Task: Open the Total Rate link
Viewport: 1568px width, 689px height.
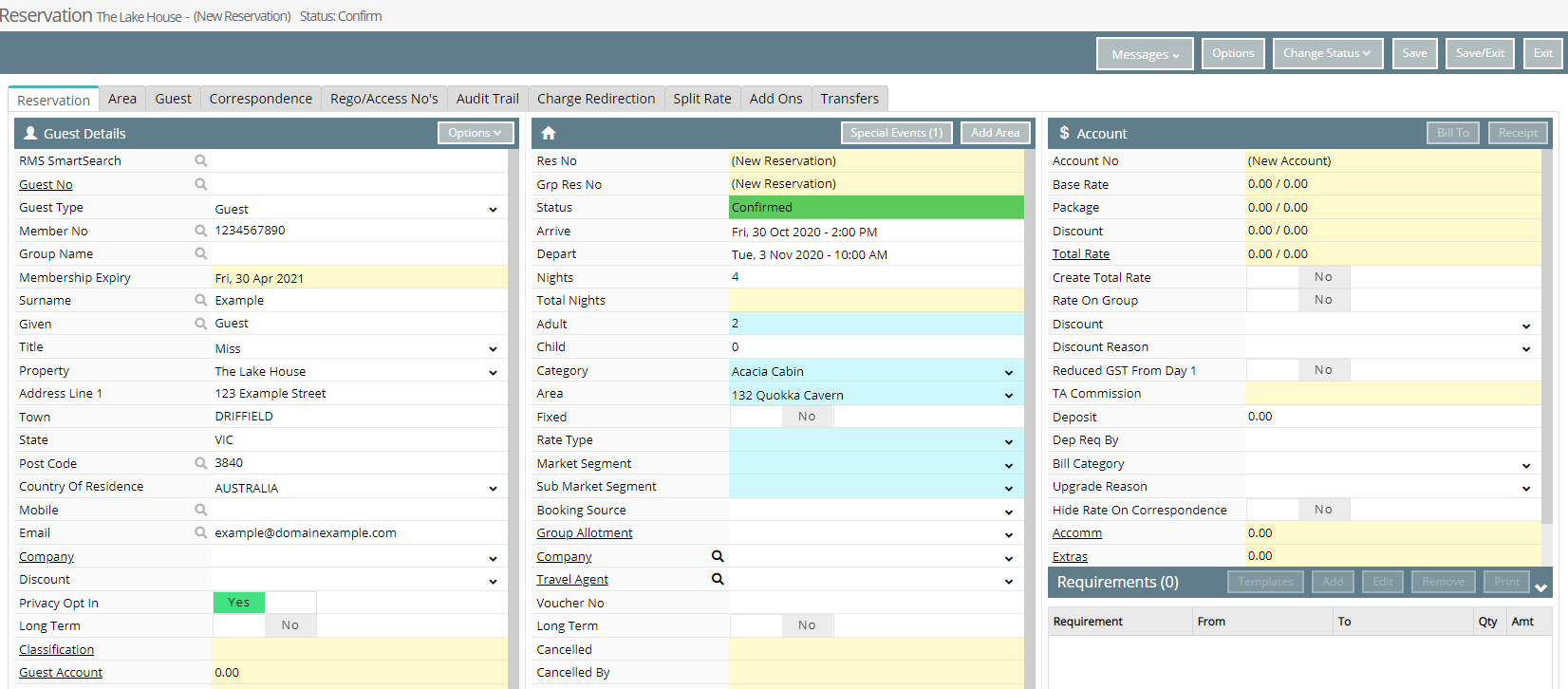Action: (x=1081, y=254)
